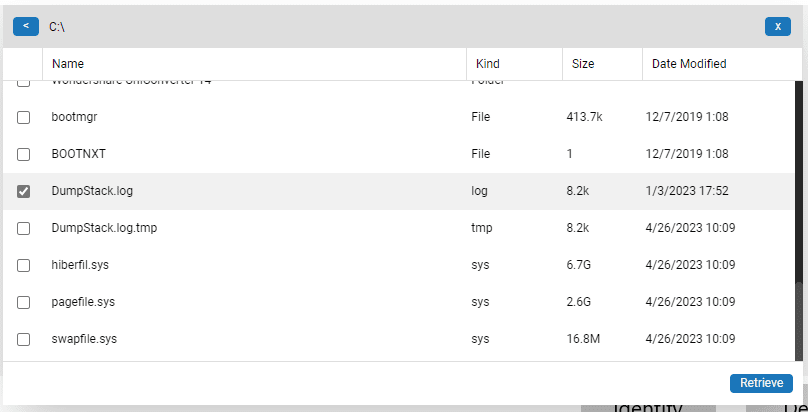The image size is (808, 412).
Task: Click the Retrieve button
Action: click(x=761, y=383)
